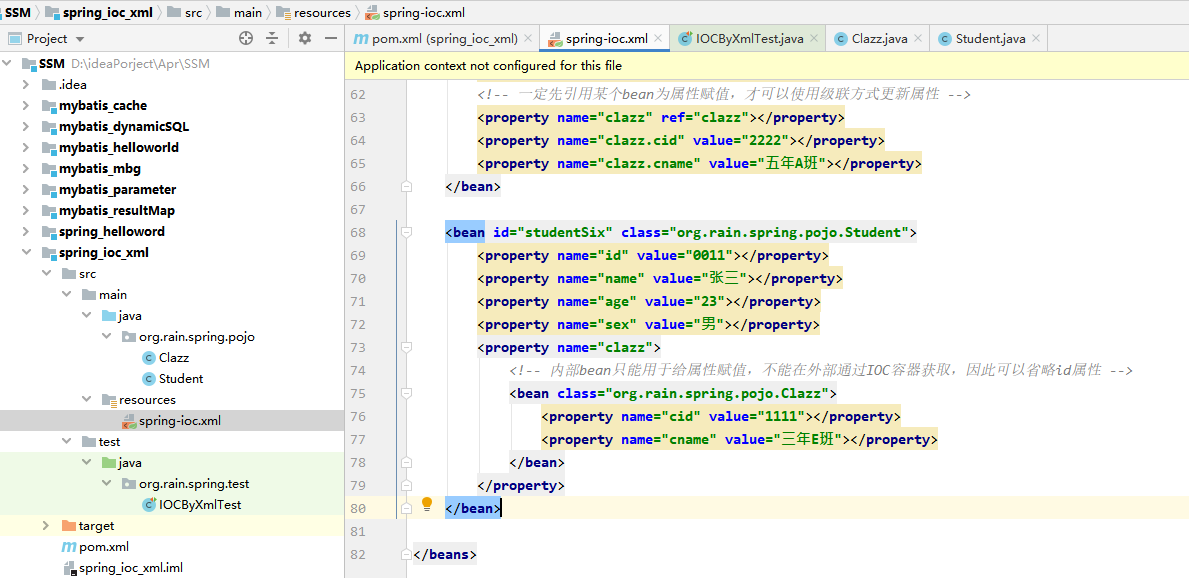Expand the mybatis_helloworld module

pos(26,147)
